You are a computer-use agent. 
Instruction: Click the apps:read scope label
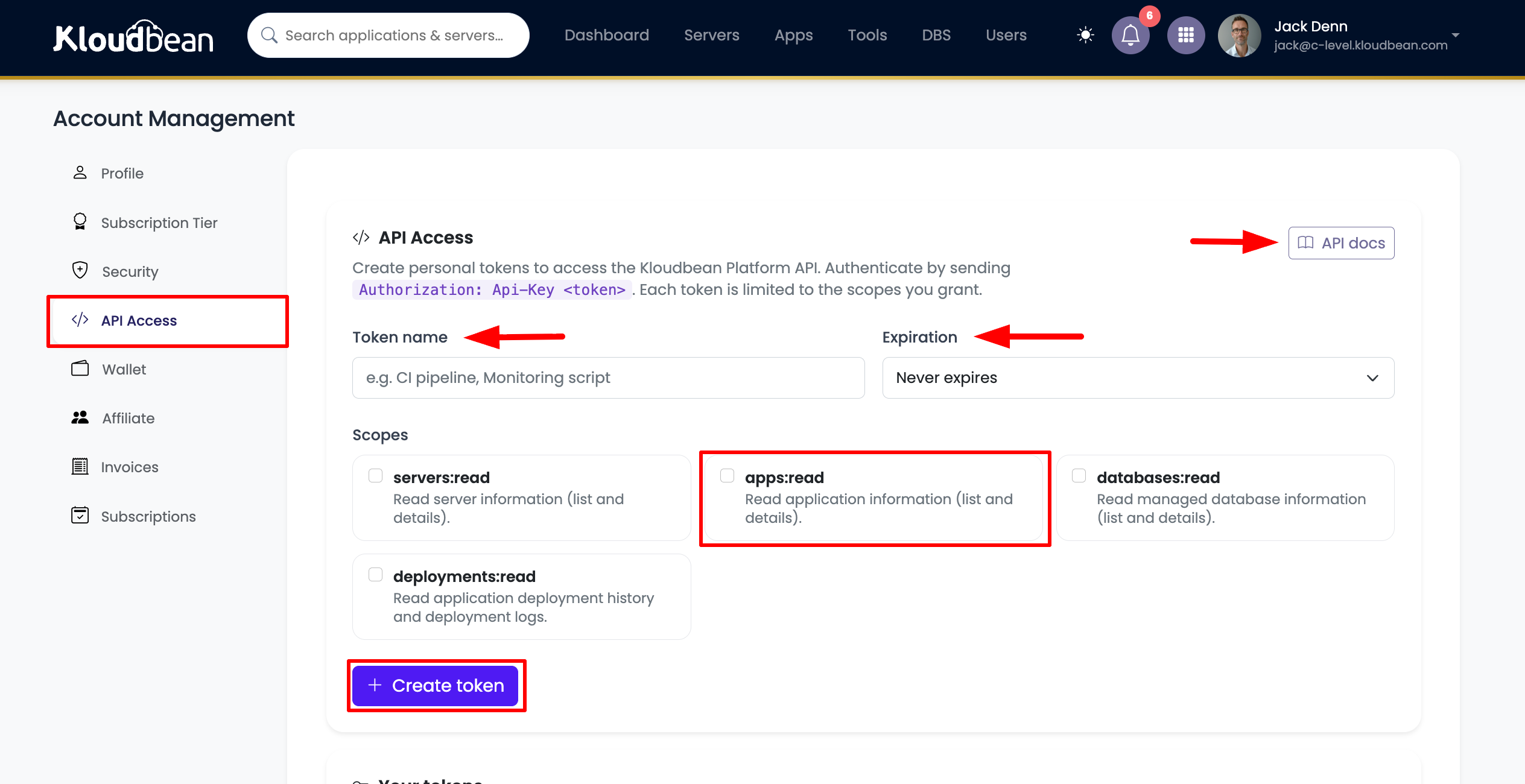pyautogui.click(x=784, y=478)
